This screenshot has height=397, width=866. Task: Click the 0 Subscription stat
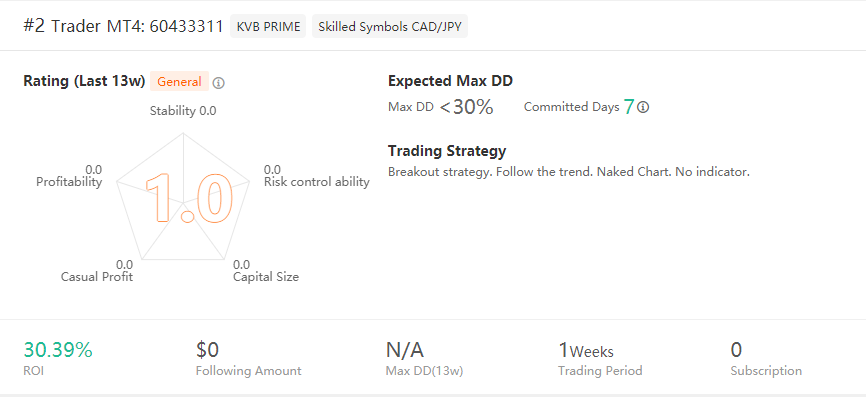(736, 350)
